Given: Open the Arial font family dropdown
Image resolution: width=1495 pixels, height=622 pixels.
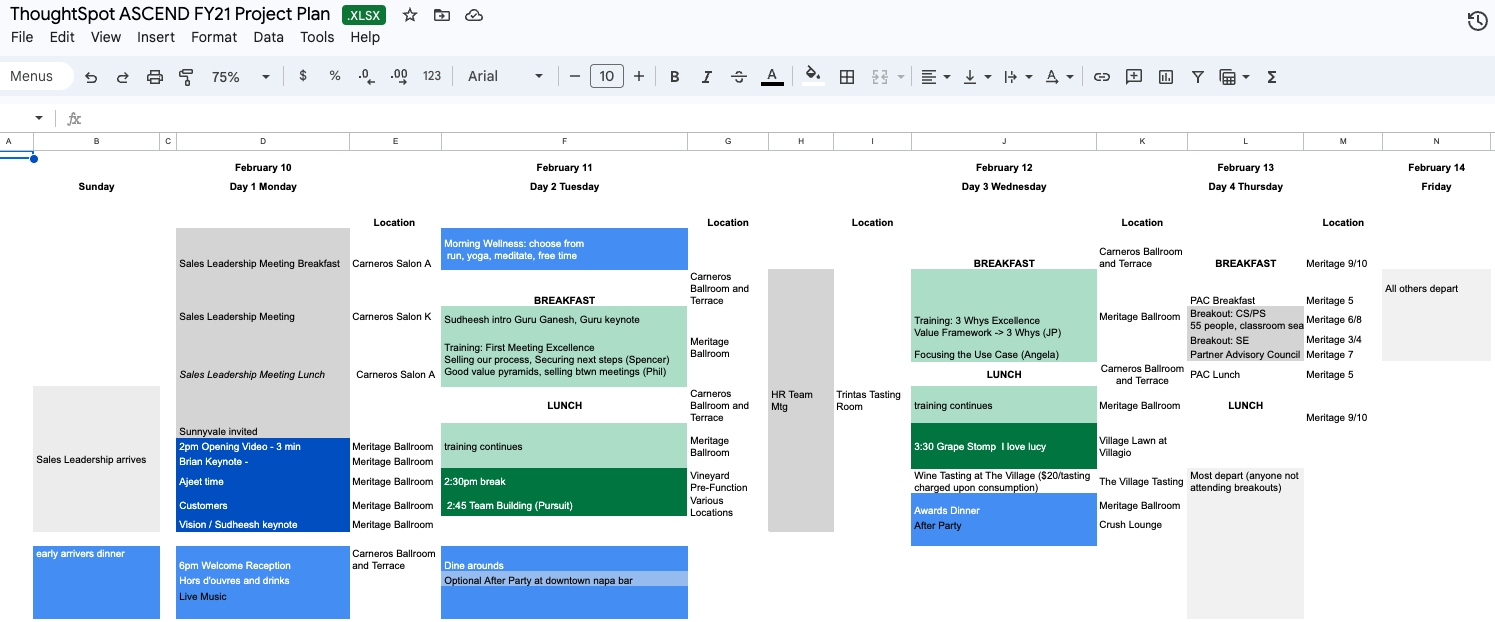Looking at the screenshot, I should pyautogui.click(x=506, y=76).
